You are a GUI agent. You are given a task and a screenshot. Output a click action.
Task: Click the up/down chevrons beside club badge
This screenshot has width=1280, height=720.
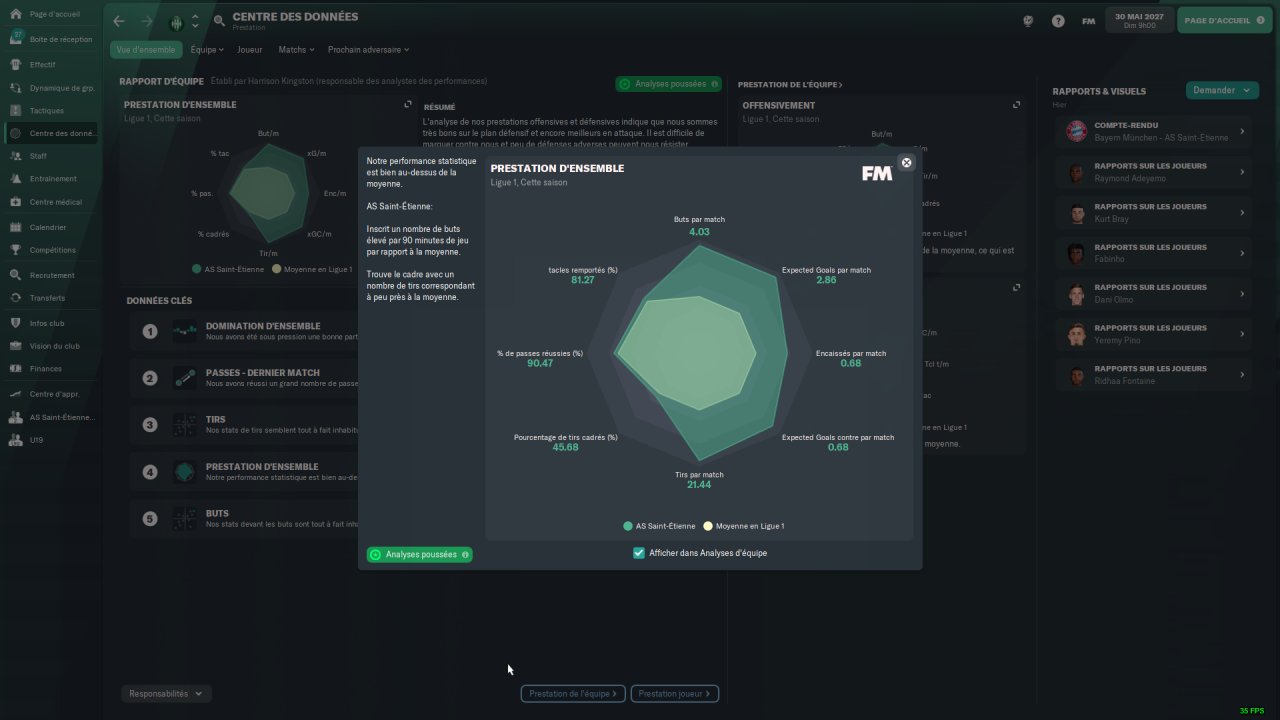coord(195,21)
